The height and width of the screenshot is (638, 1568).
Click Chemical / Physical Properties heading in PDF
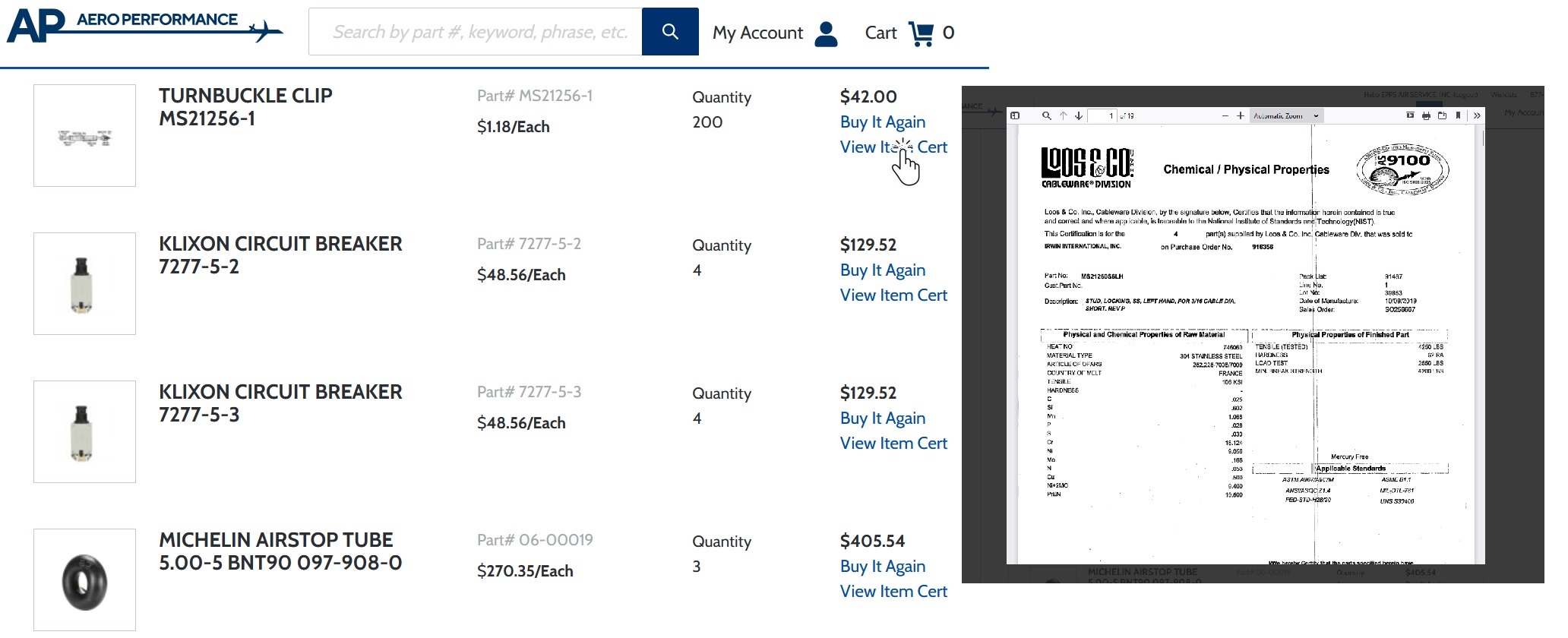point(1246,169)
